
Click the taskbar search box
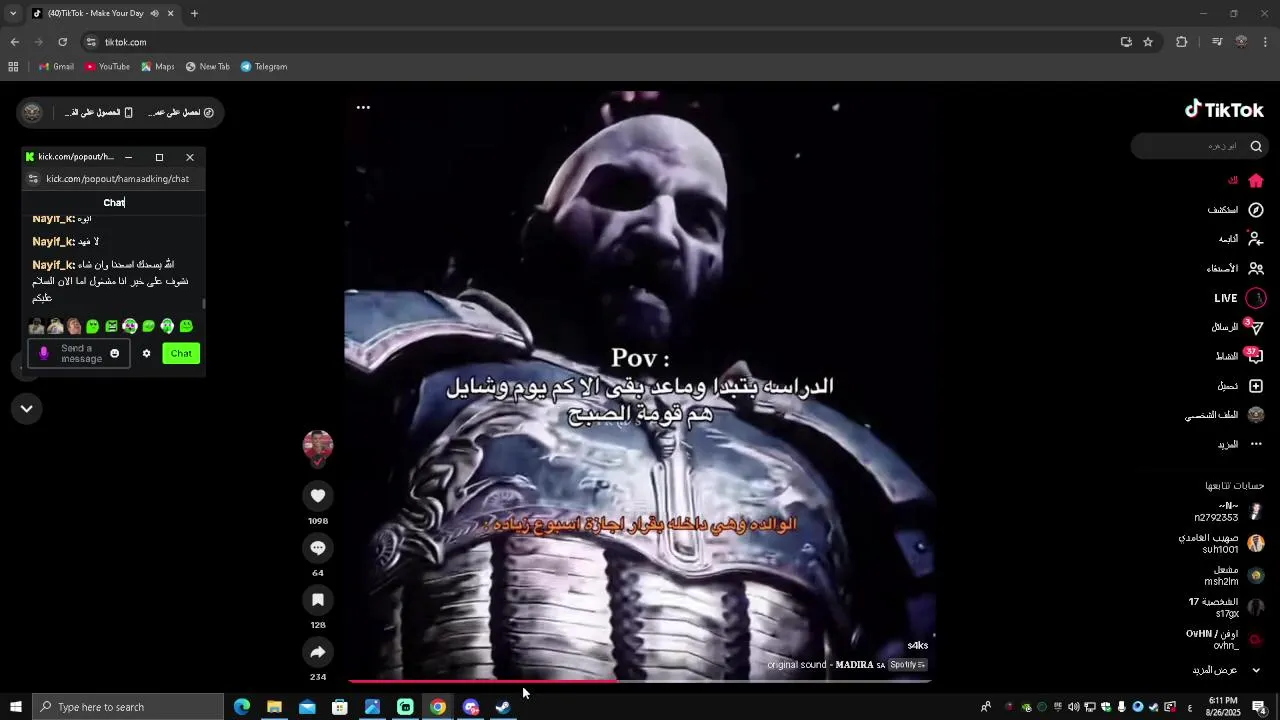pyautogui.click(x=128, y=707)
